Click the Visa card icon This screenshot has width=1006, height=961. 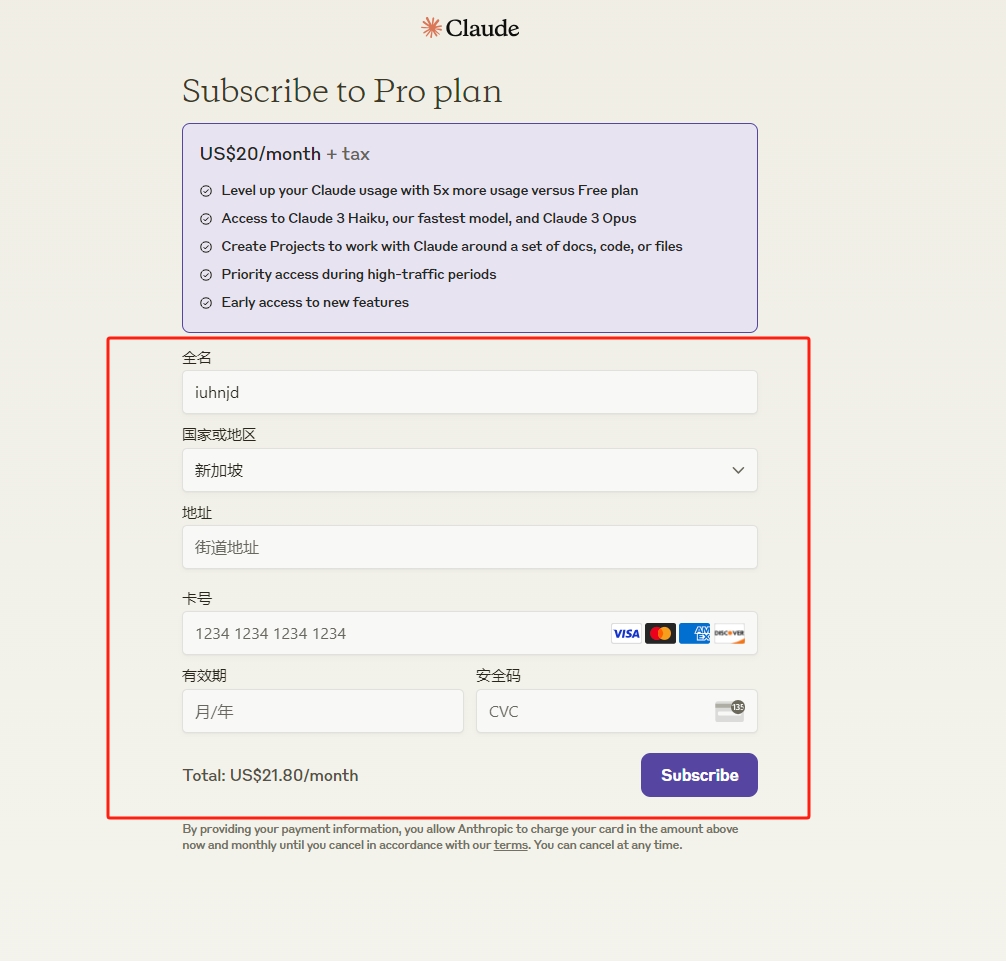pos(626,633)
